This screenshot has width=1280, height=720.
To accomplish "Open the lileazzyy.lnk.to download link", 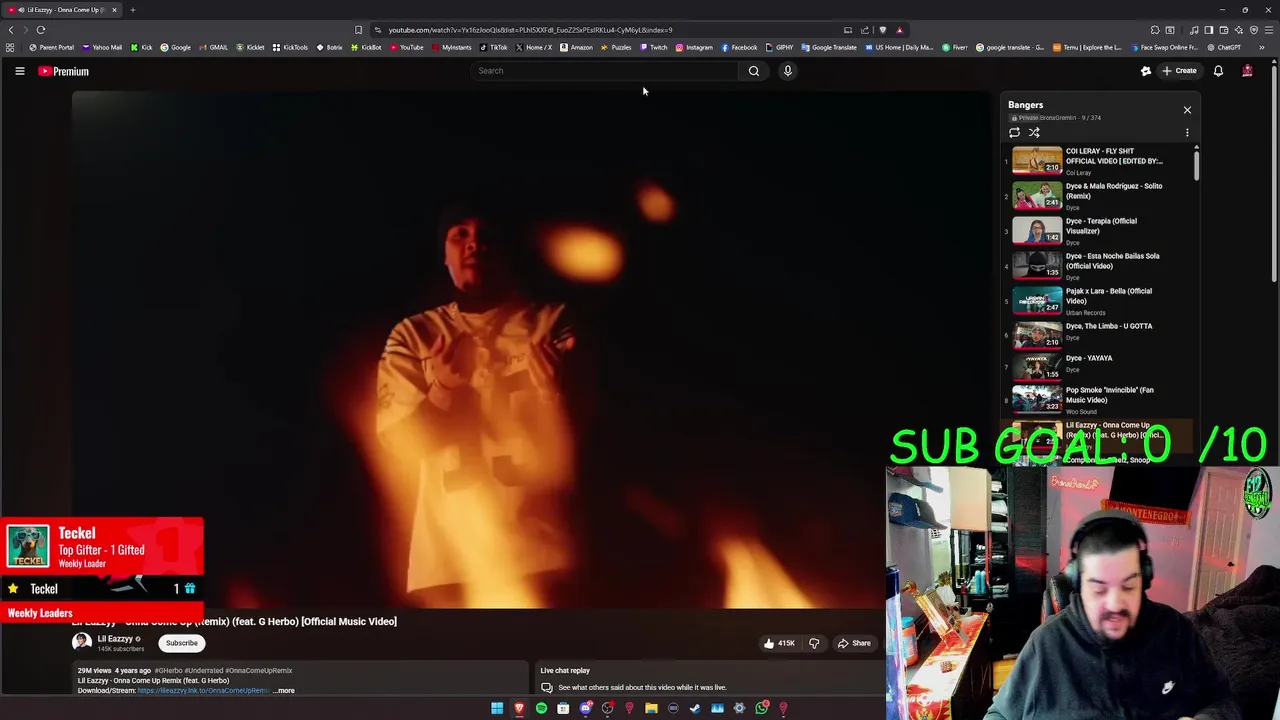I will (x=203, y=690).
